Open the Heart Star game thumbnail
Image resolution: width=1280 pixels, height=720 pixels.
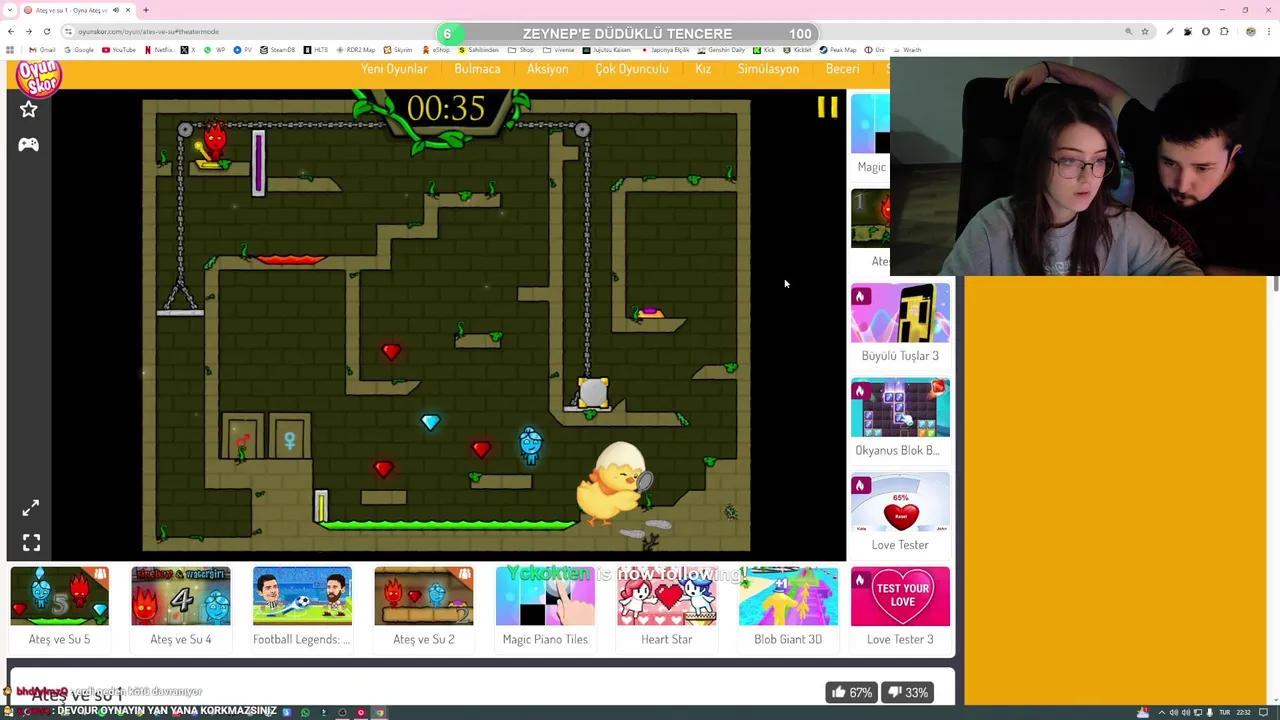click(x=667, y=596)
